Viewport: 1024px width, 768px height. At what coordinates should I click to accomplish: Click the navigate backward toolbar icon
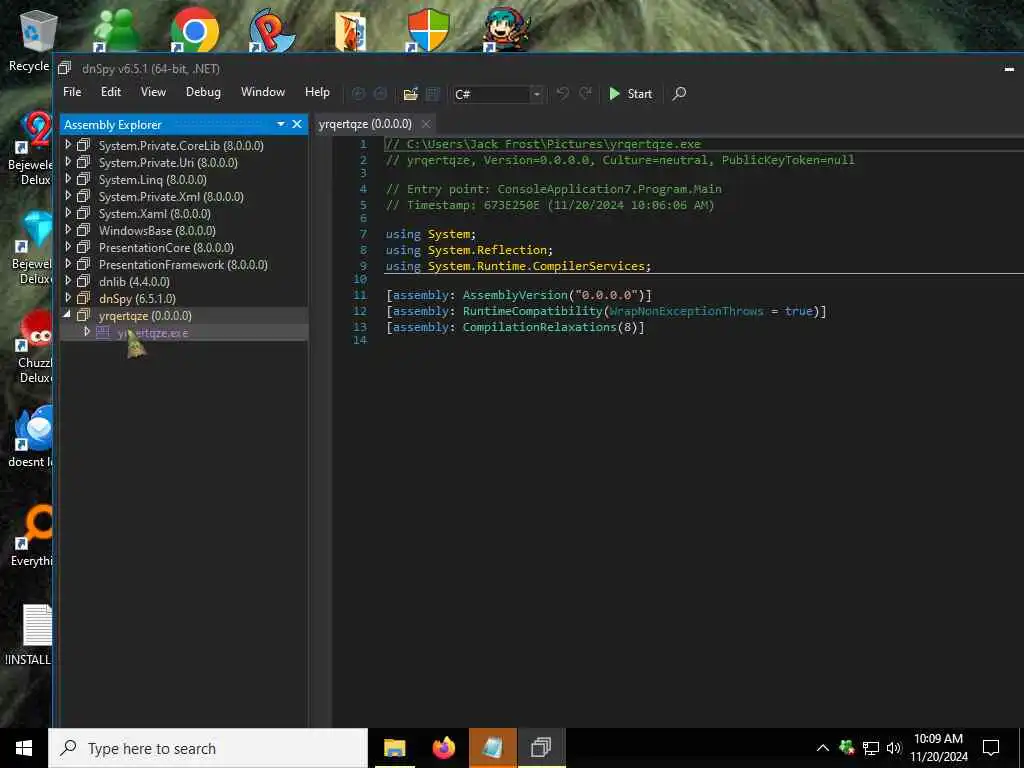359,94
